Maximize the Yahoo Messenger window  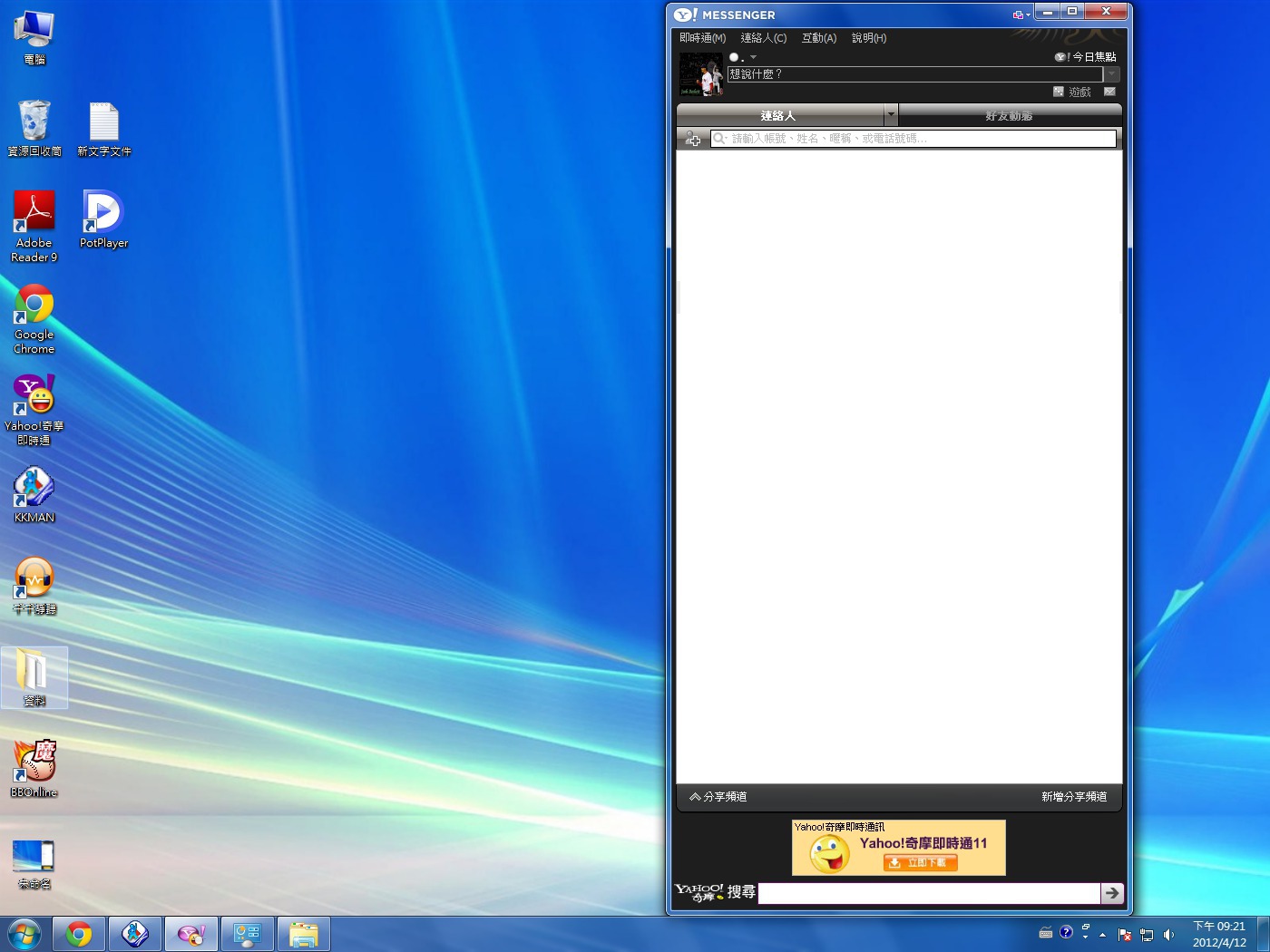(1071, 12)
